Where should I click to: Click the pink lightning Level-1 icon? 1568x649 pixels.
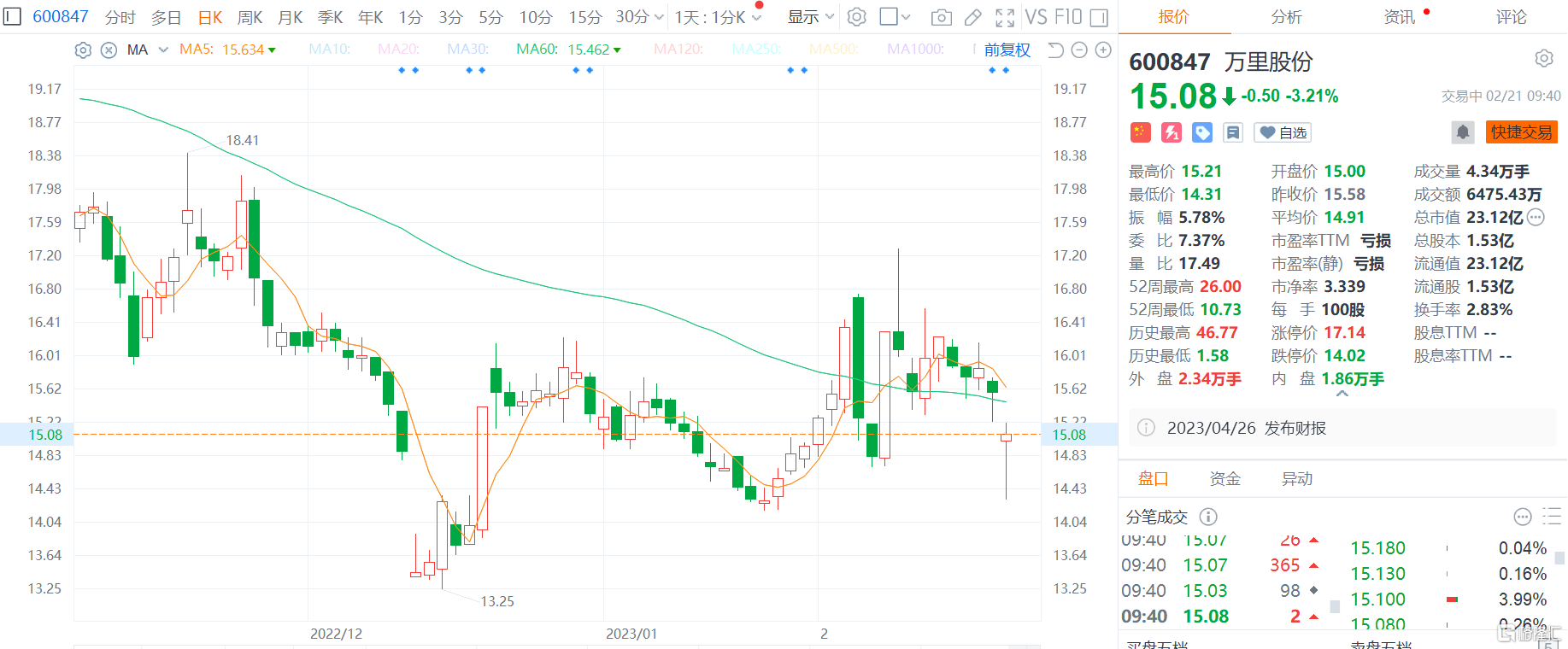(1172, 132)
